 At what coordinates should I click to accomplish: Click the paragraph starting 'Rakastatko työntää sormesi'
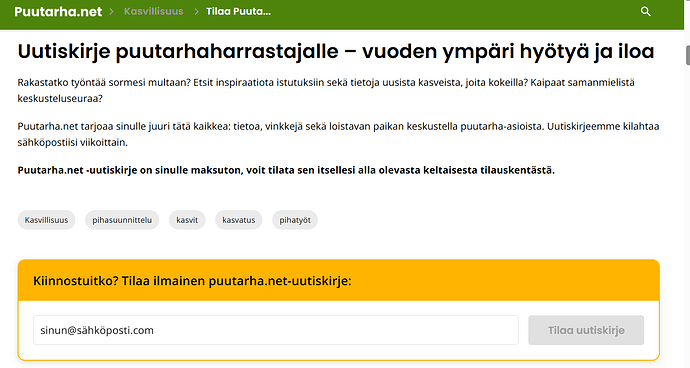pyautogui.click(x=326, y=90)
